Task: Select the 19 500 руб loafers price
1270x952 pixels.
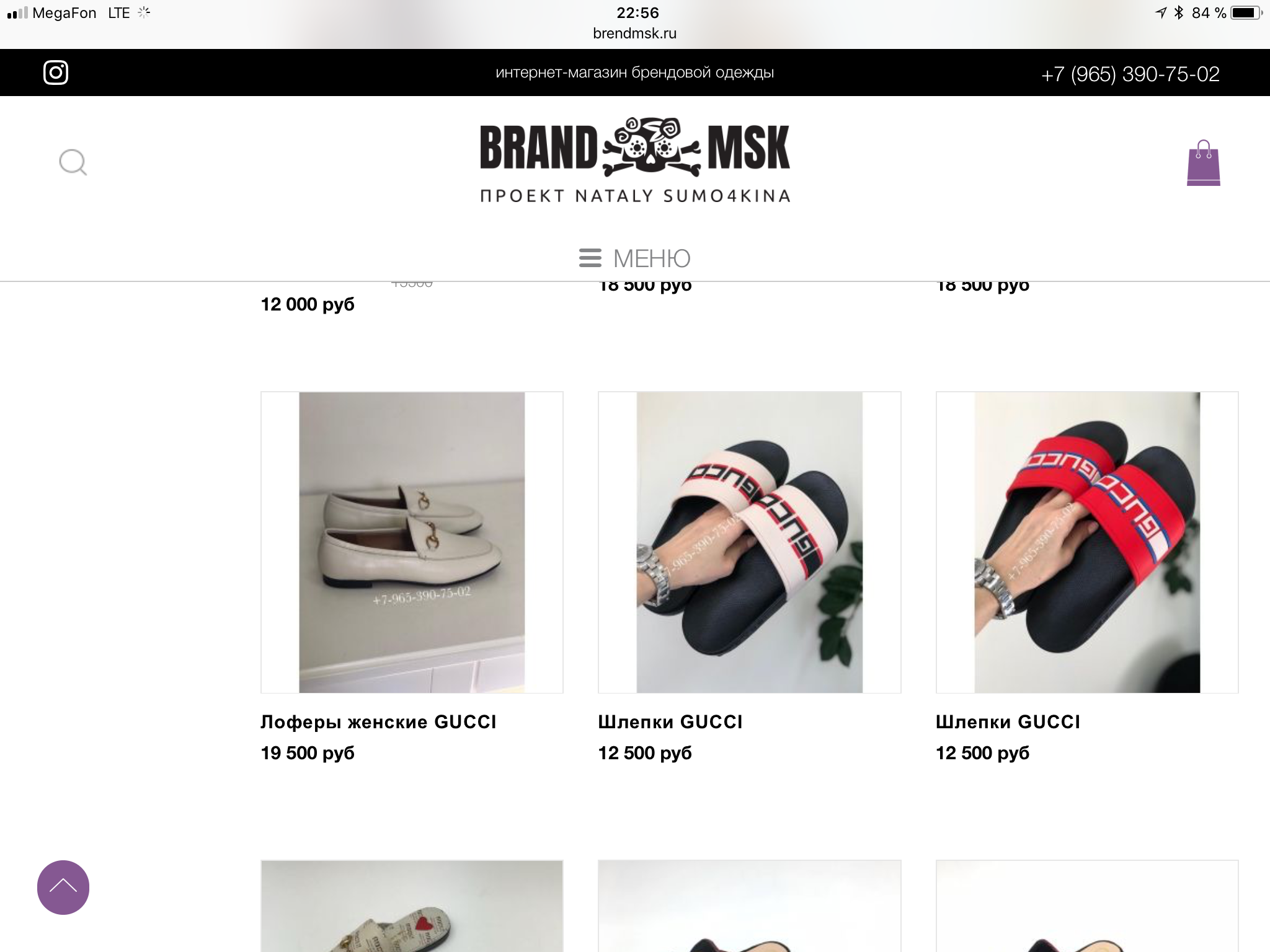Action: tap(308, 753)
